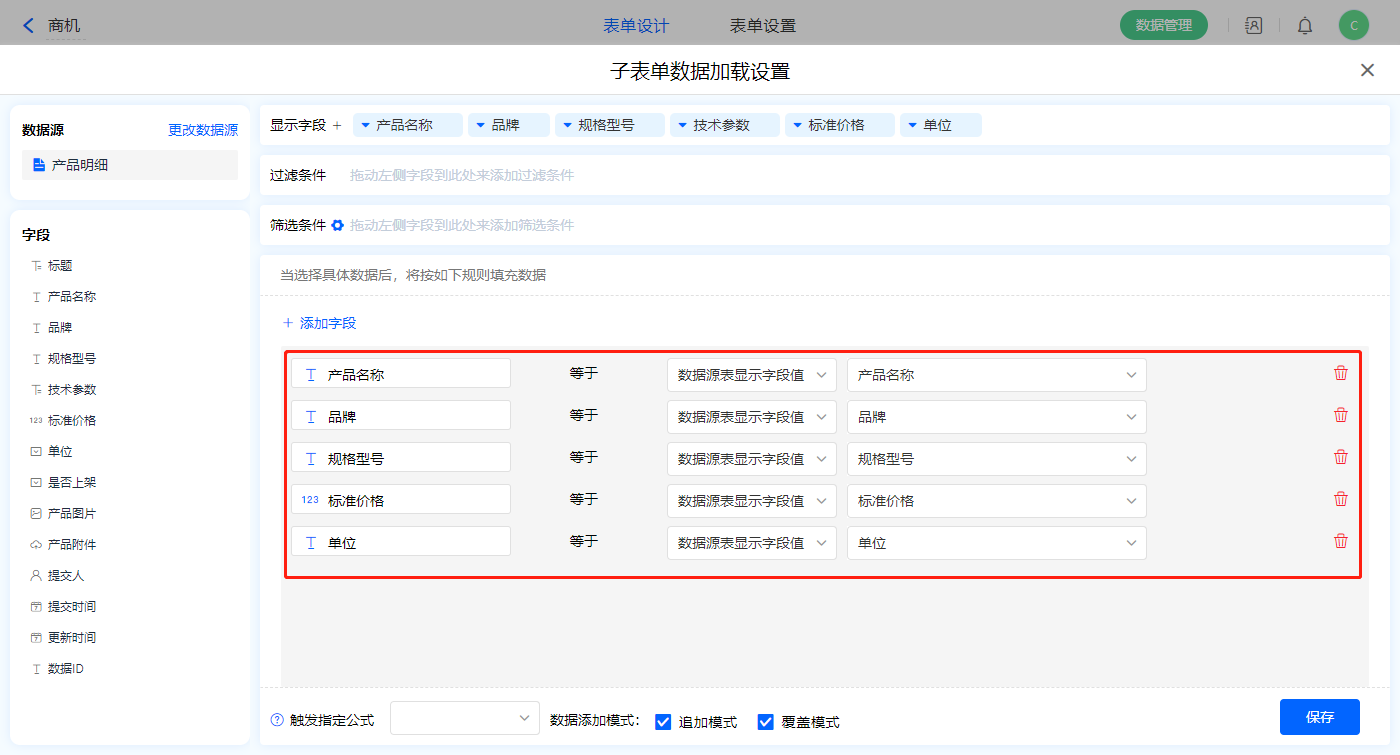Open the 标准价格 value dropdown on the right
1400x755 pixels.
click(x=996, y=501)
